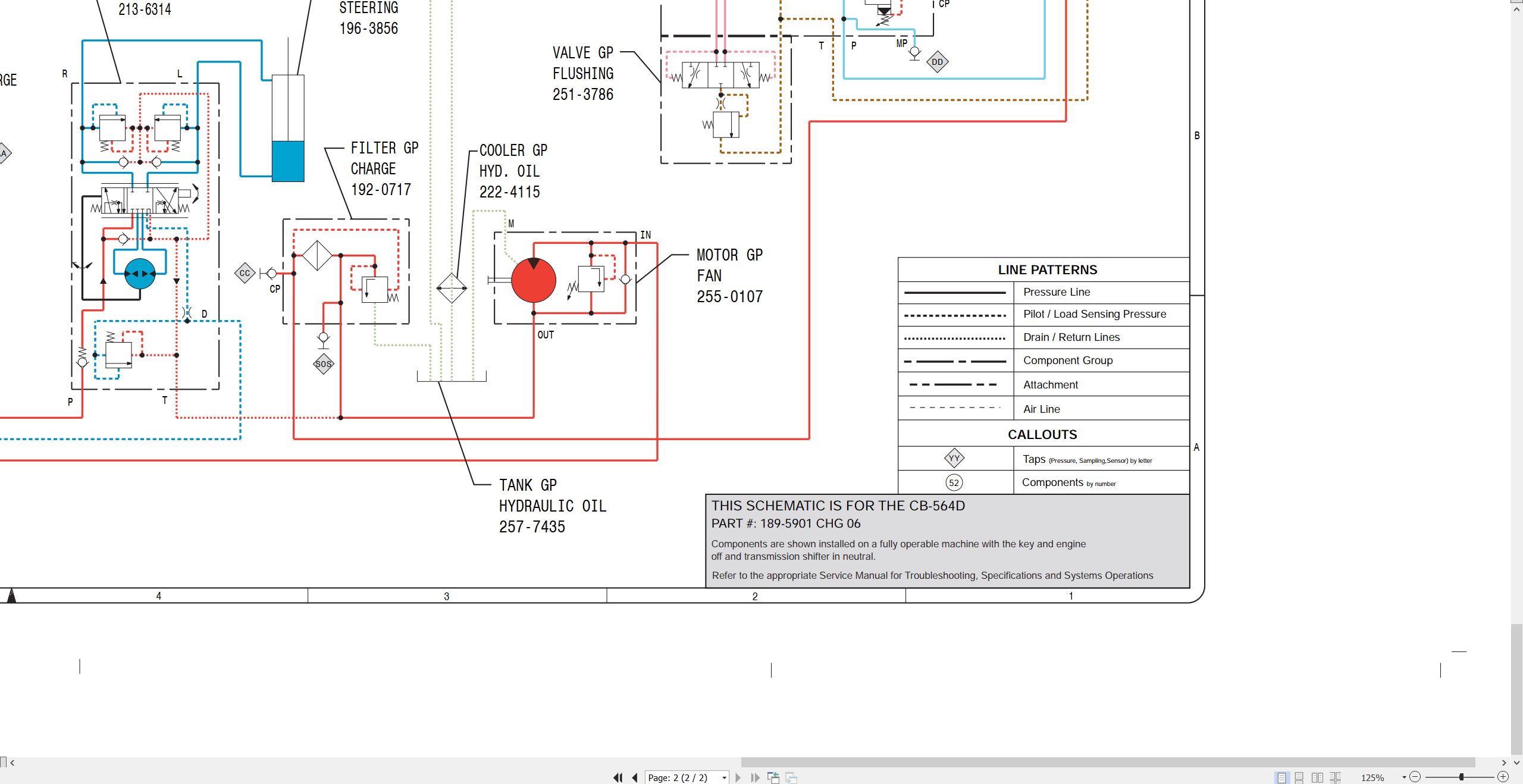Click the charge filter diamond symbol
This screenshot has width=1523, height=784.
317,255
